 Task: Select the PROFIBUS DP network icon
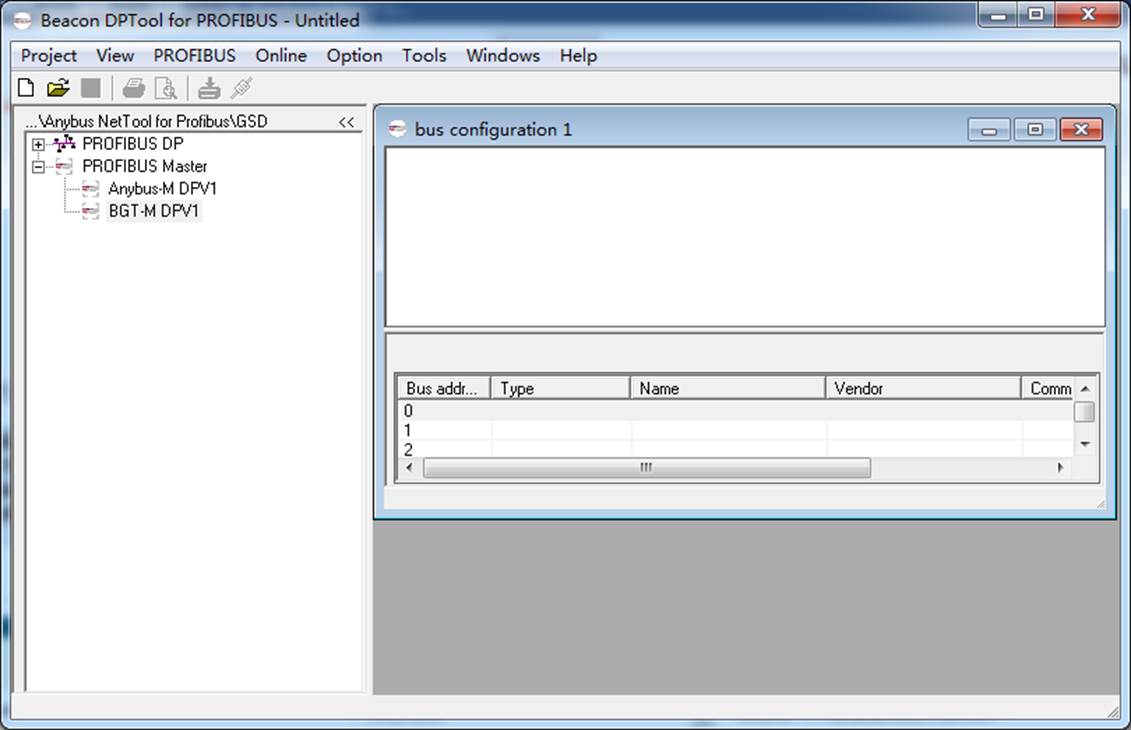pos(64,144)
